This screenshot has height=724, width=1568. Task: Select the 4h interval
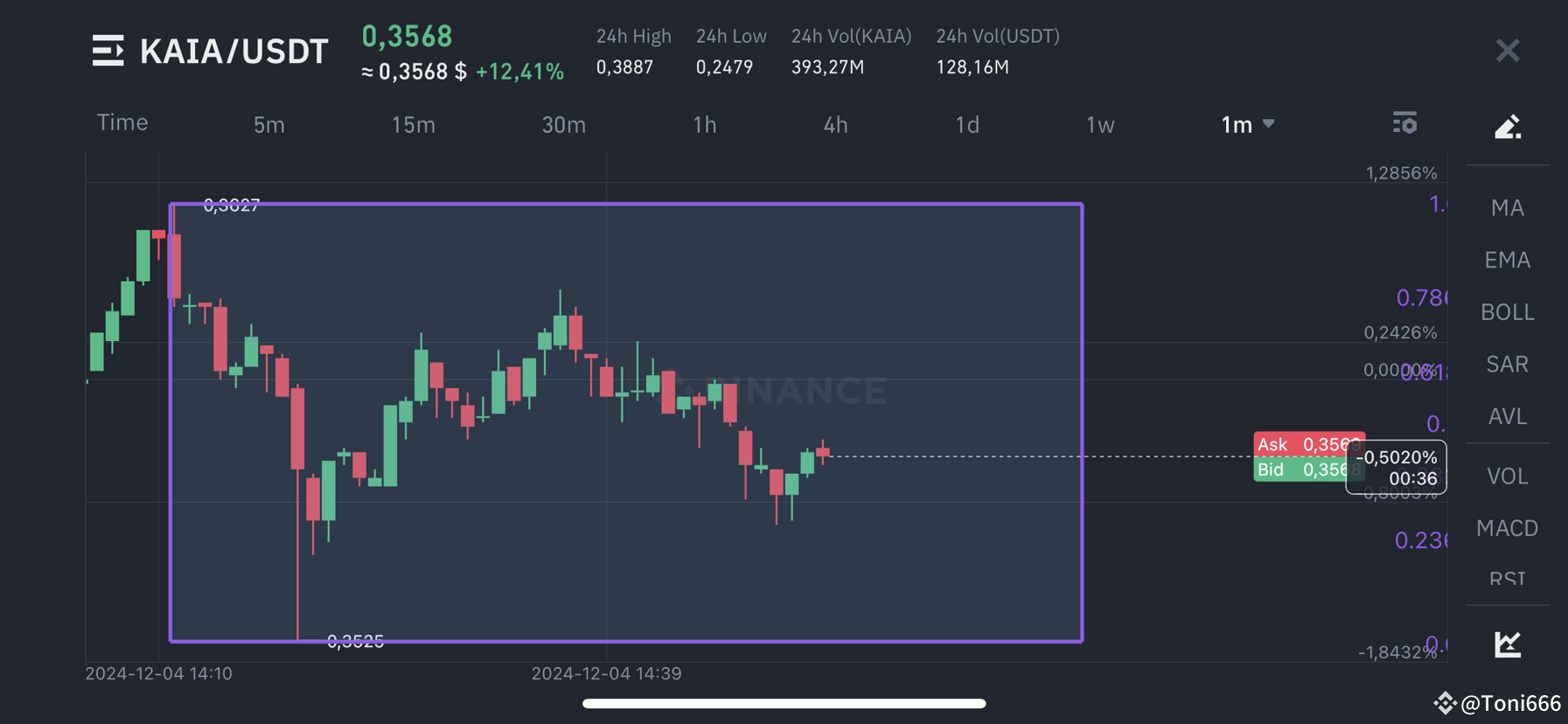point(836,125)
